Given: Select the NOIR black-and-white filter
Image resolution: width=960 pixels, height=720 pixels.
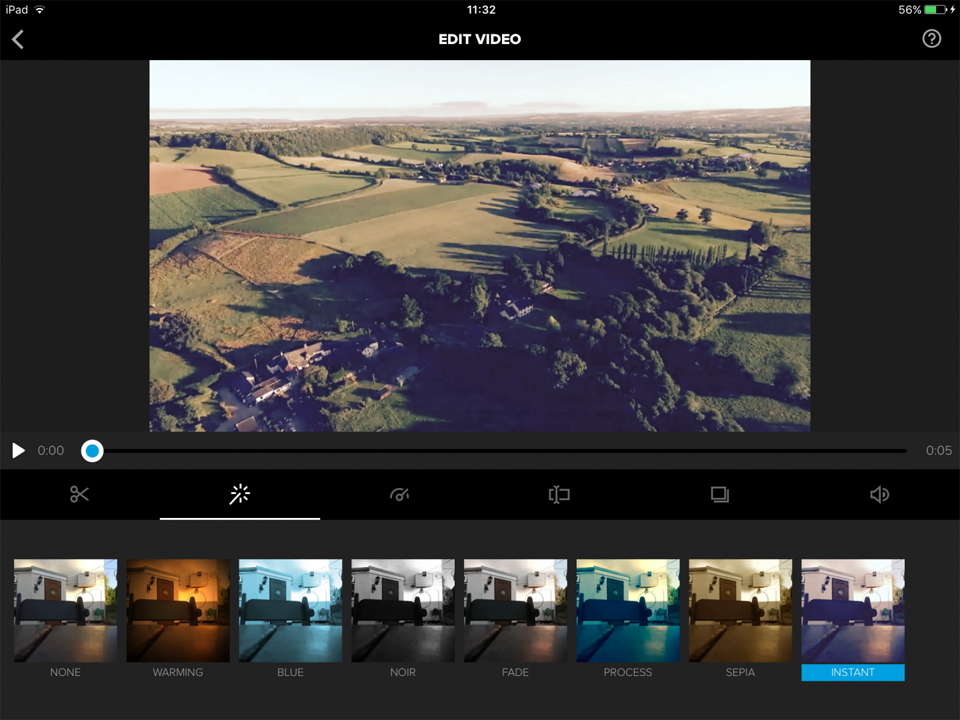Looking at the screenshot, I should coord(403,611).
